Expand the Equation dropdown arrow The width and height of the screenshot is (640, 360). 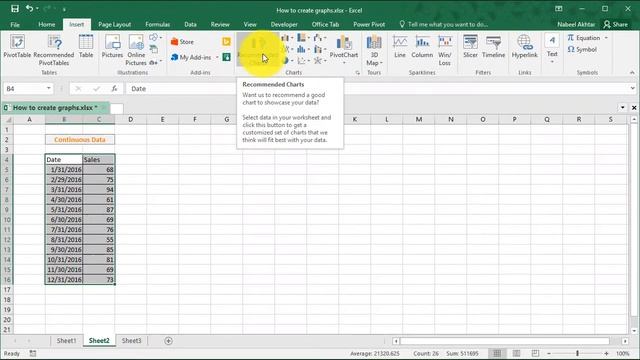tap(606, 38)
